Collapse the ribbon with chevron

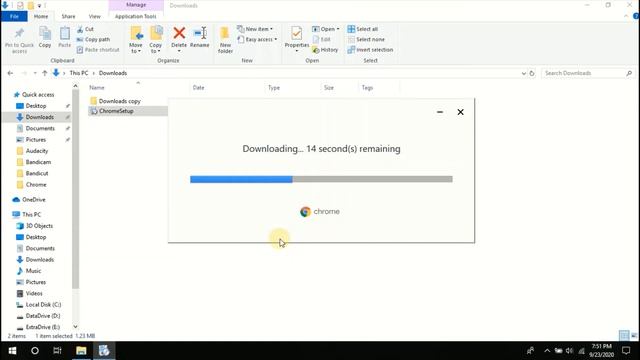tap(626, 16)
